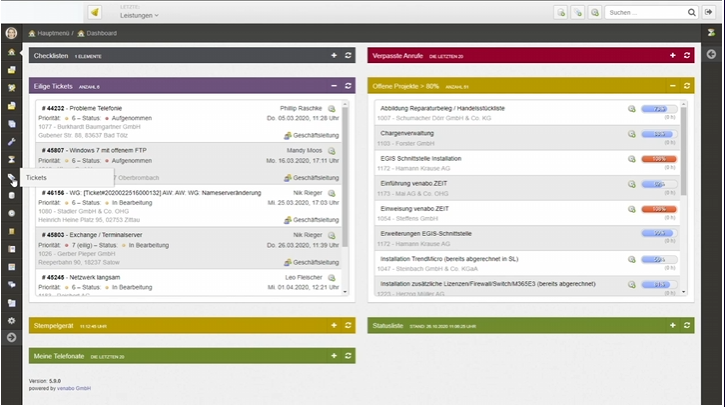The height and width of the screenshot is (407, 725).
Task: Open magnifier for Einführung venabo.ZEIT
Action: 632,184
